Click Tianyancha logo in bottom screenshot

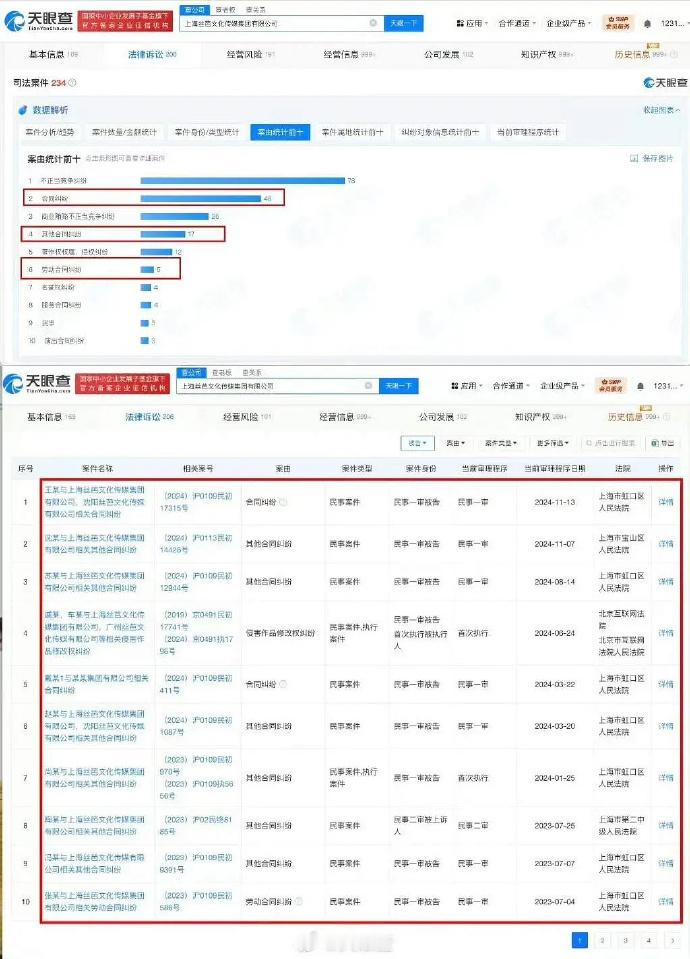pos(38,383)
